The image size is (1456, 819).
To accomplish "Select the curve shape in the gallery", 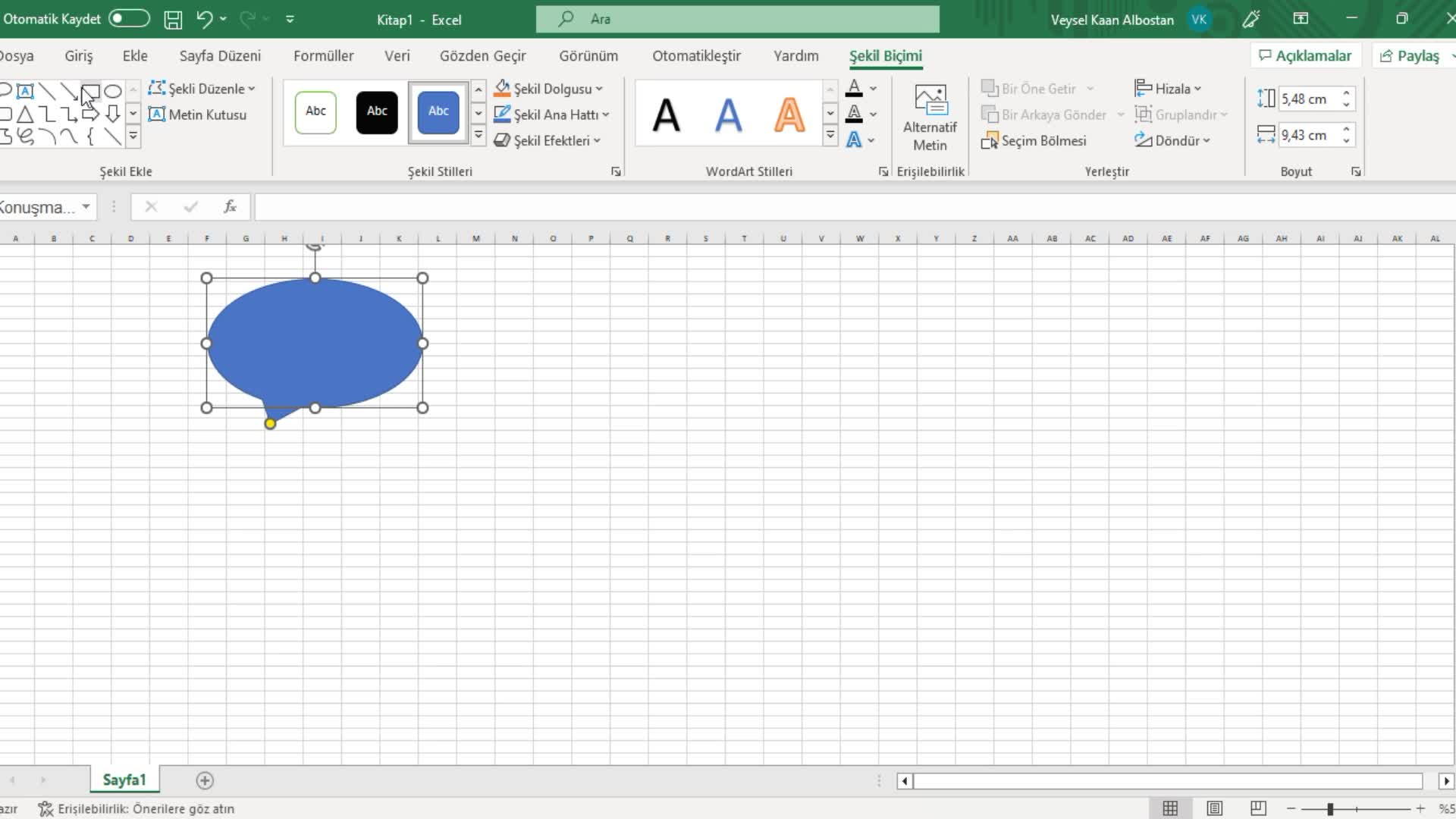I will point(68,136).
